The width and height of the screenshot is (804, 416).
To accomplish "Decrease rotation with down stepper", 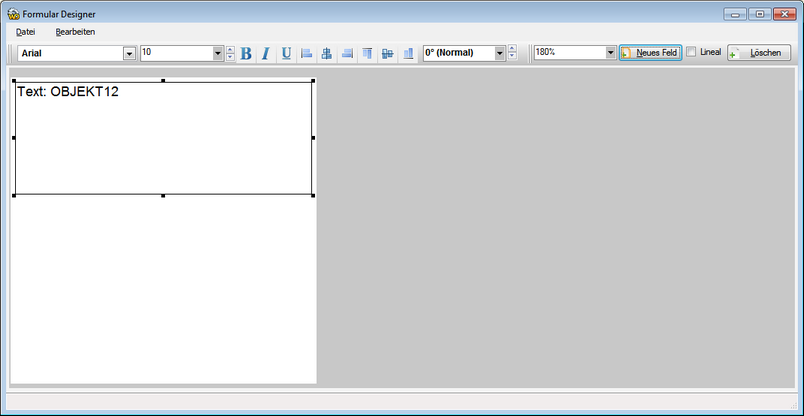I will [512, 56].
